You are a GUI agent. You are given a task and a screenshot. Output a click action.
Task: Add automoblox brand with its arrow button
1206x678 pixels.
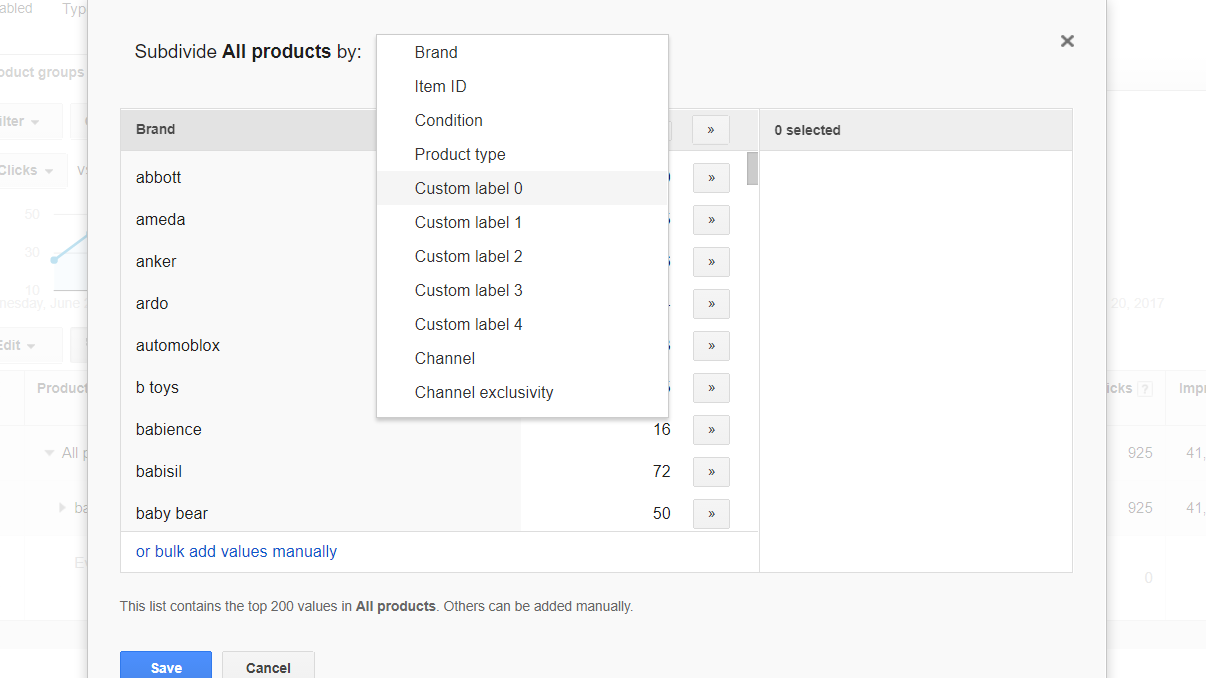tap(711, 346)
